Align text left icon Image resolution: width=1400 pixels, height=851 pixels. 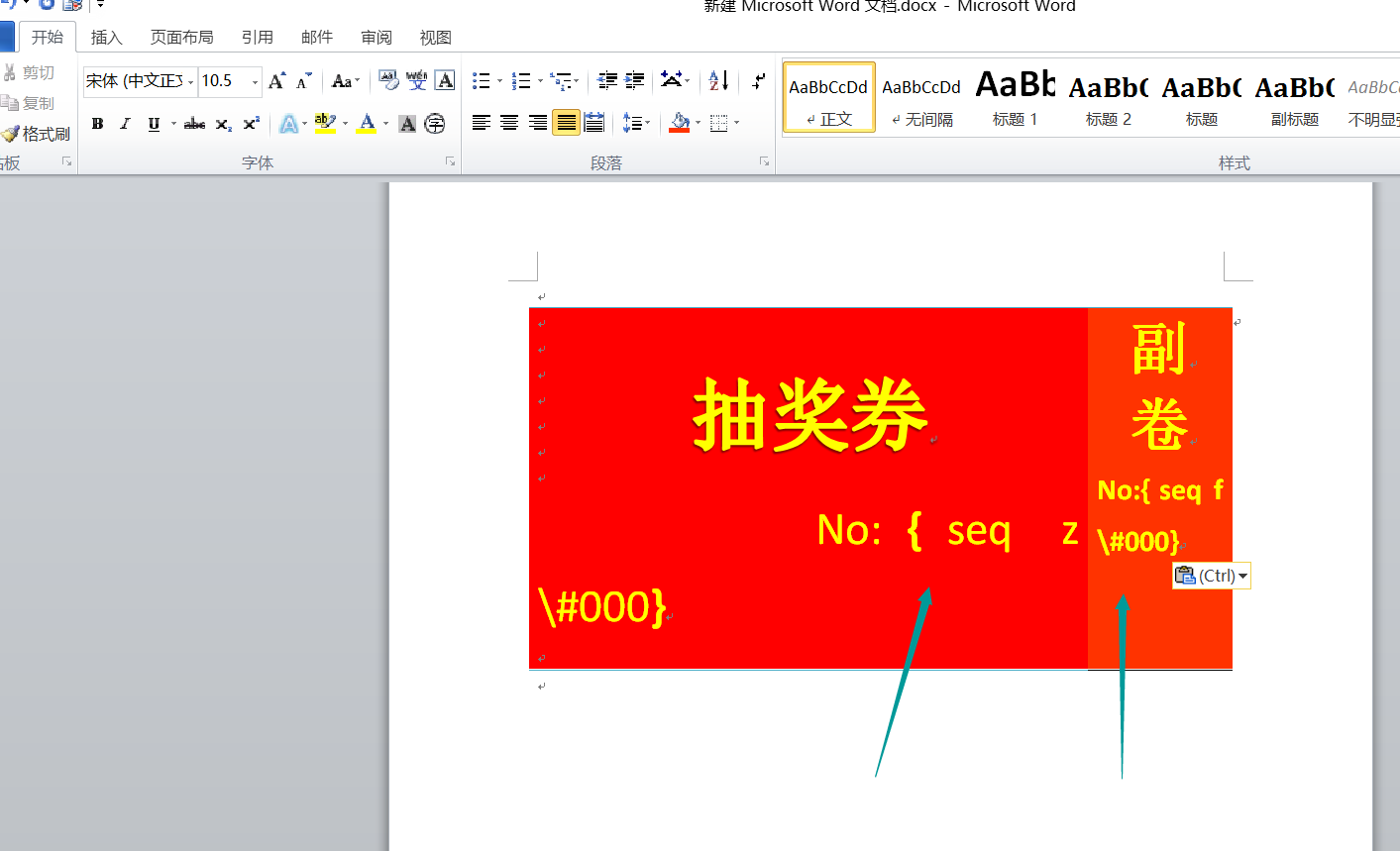point(482,123)
